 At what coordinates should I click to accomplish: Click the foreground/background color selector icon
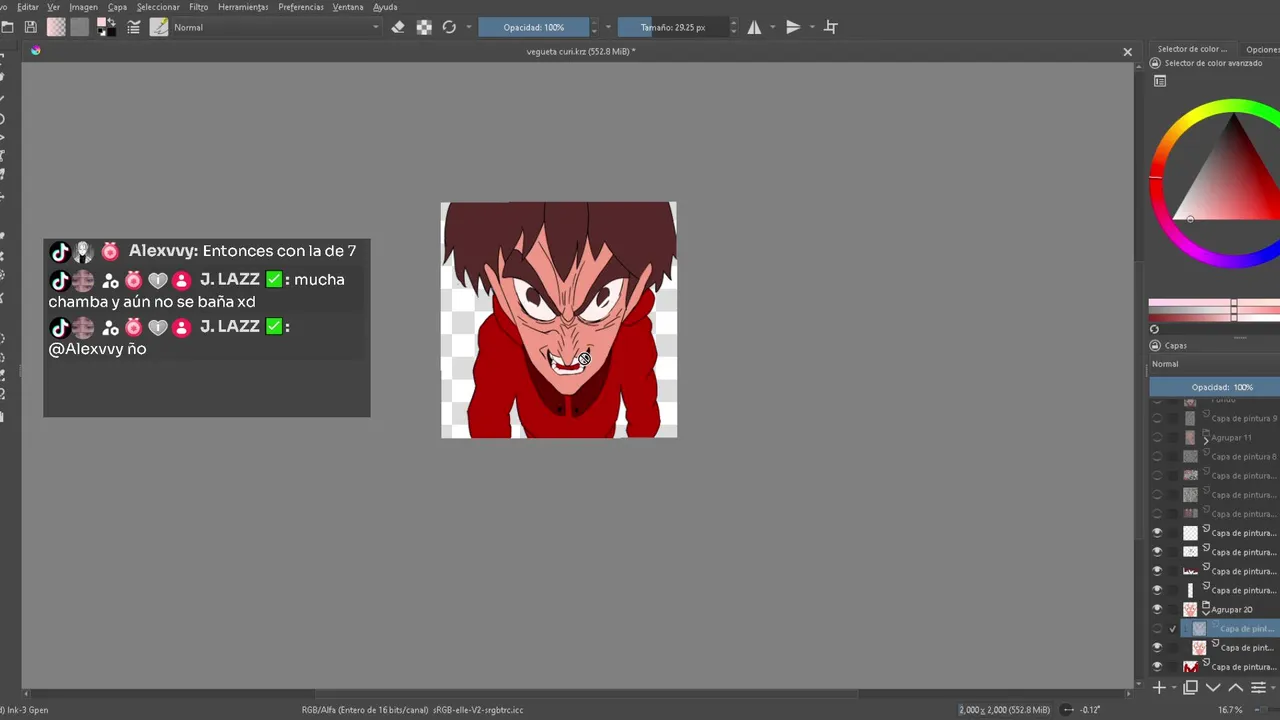106,27
